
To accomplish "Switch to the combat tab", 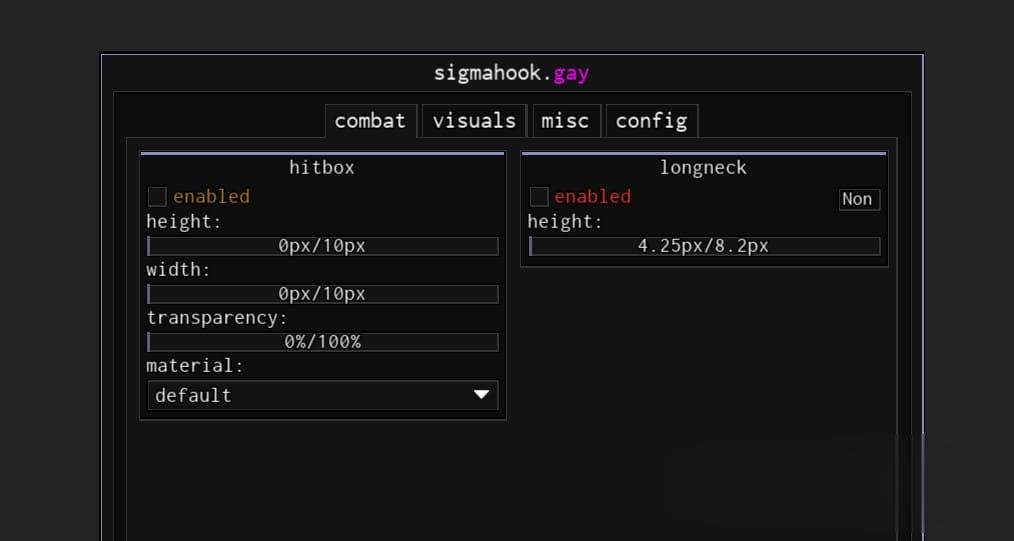I will (369, 121).
